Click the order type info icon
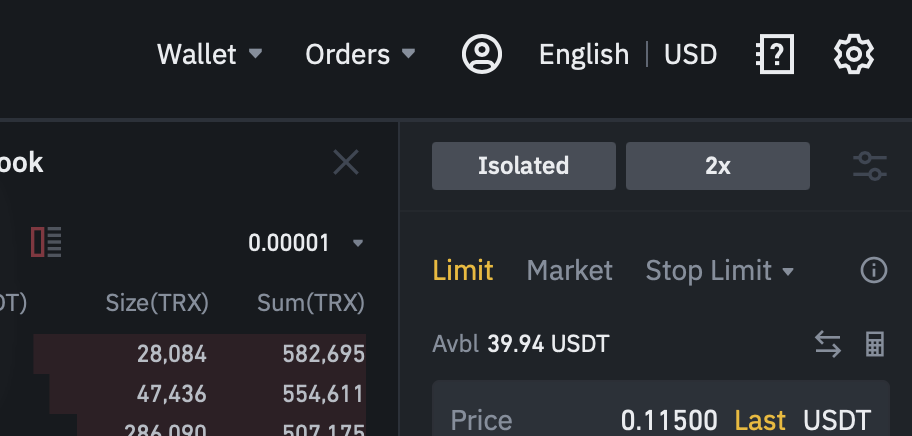Image resolution: width=912 pixels, height=436 pixels. 874,270
